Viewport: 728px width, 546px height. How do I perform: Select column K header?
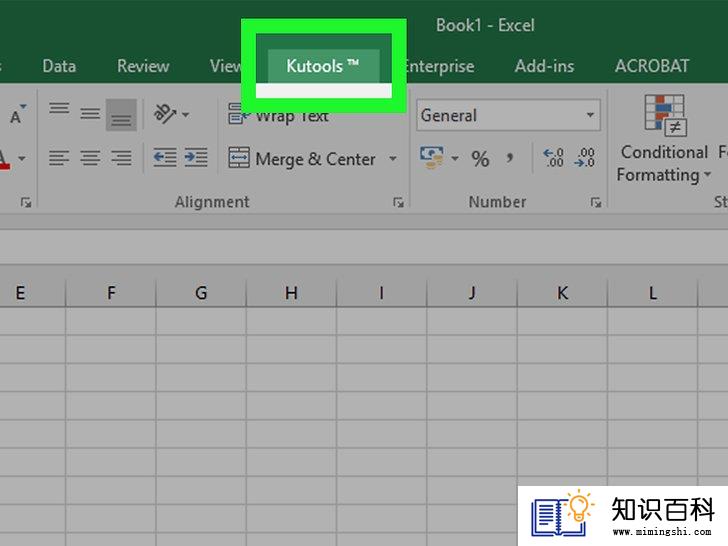pyautogui.click(x=562, y=293)
